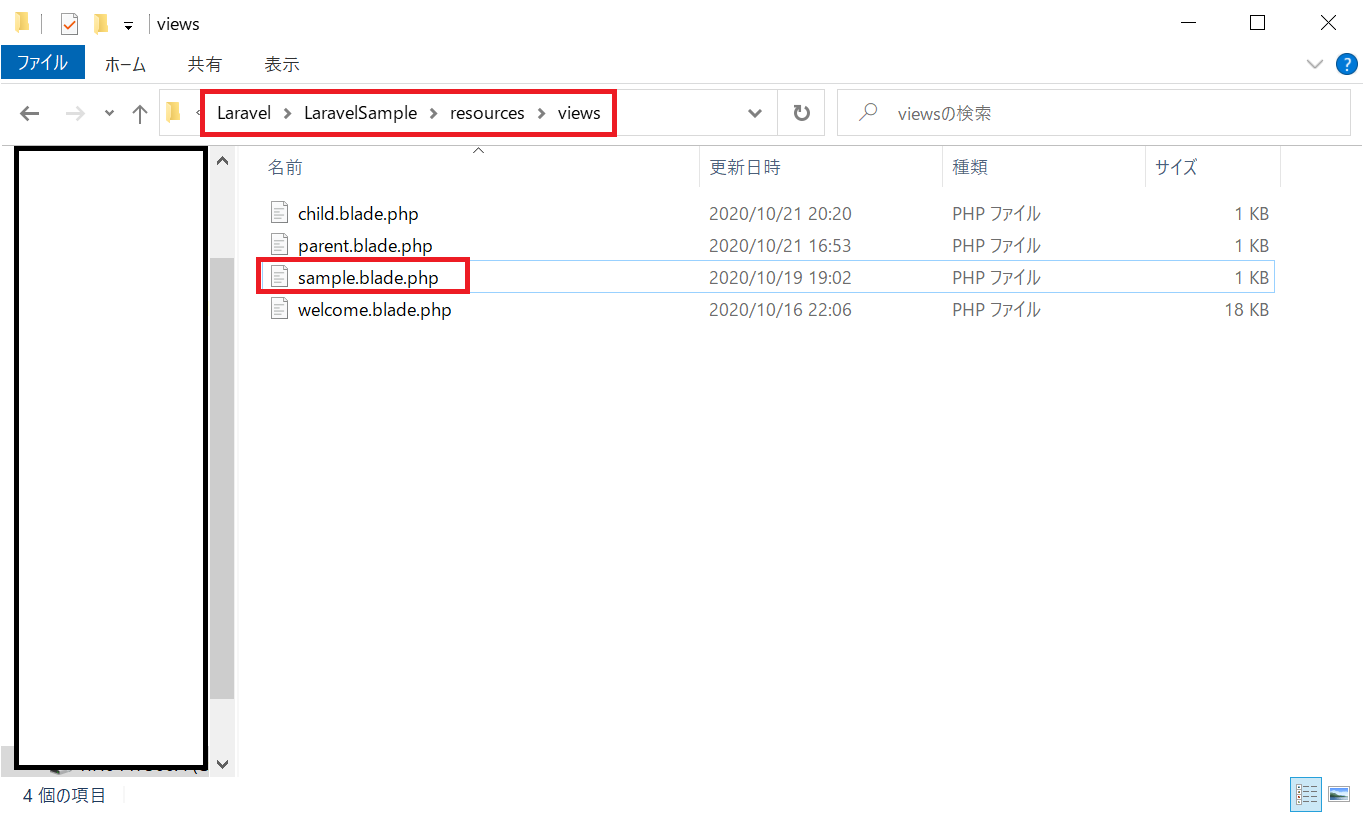Screen dimensions: 1363x813
Task: Switch to details view icon in status bar
Action: coord(1306,795)
